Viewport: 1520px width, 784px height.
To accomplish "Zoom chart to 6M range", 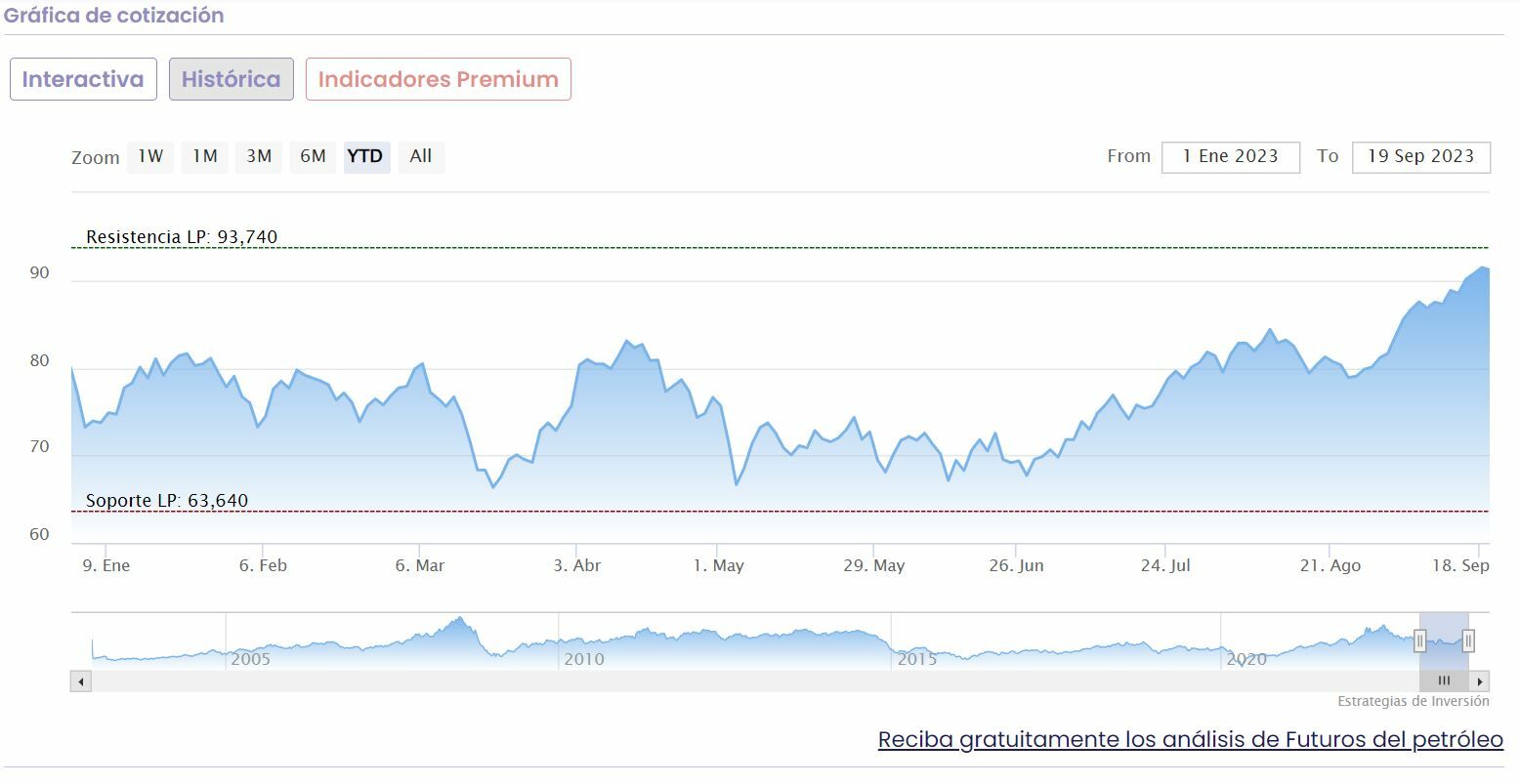I will click(313, 156).
